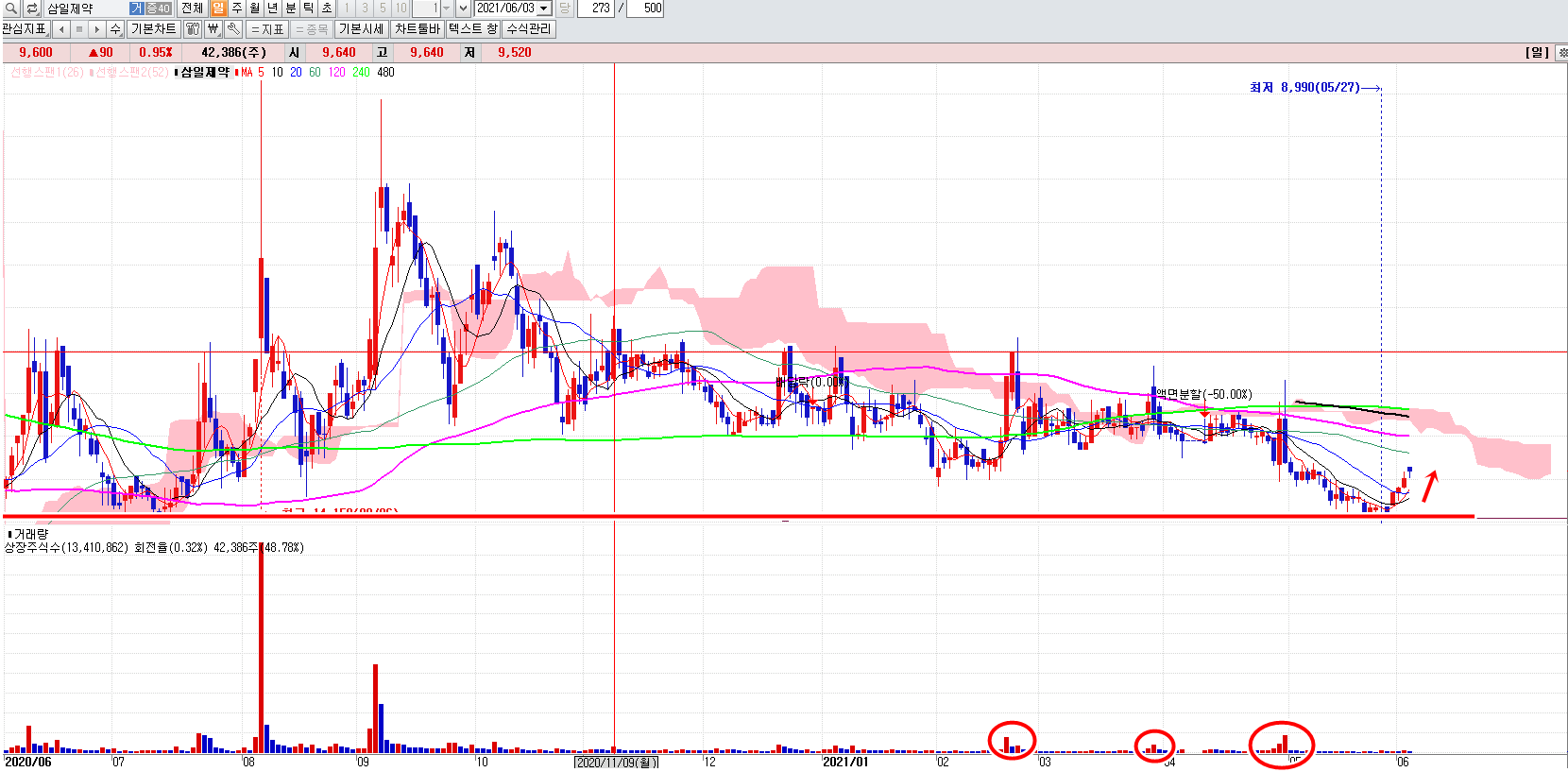The image size is (1568, 772).
Task: Open the stock search magnifier icon
Action: pyautogui.click(x=11, y=9)
